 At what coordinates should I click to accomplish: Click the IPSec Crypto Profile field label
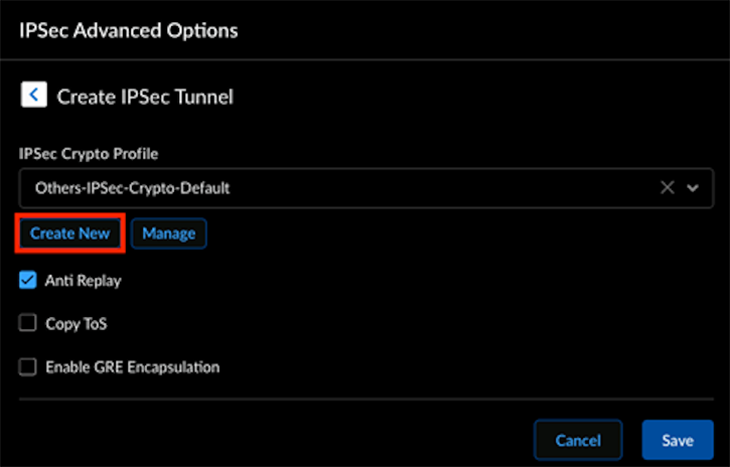pyautogui.click(x=88, y=154)
